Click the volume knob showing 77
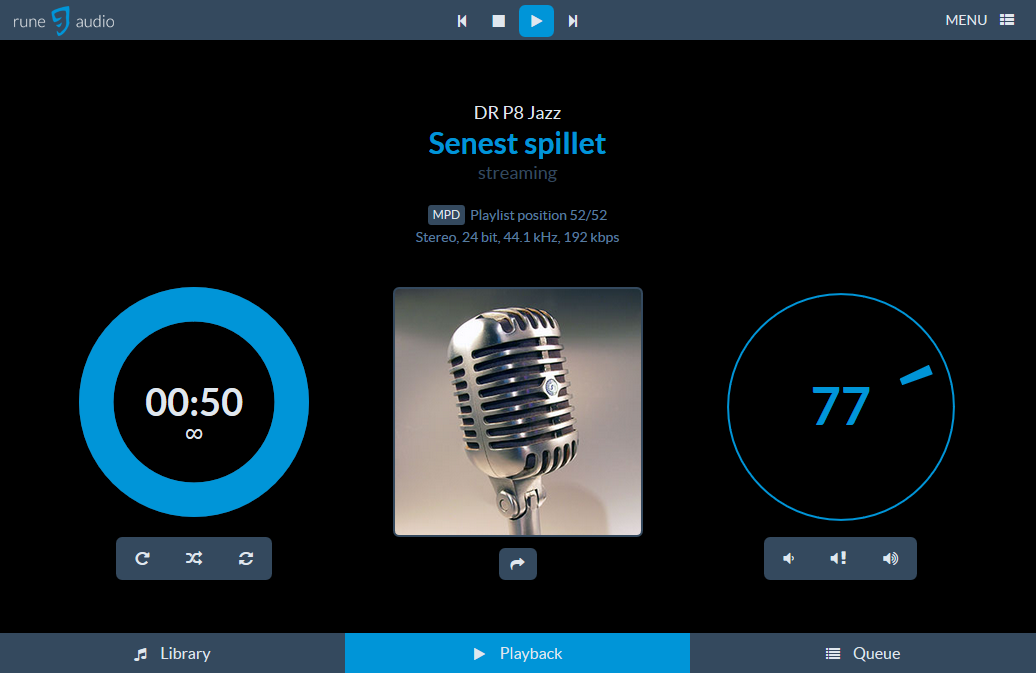This screenshot has width=1036, height=673. coord(840,407)
